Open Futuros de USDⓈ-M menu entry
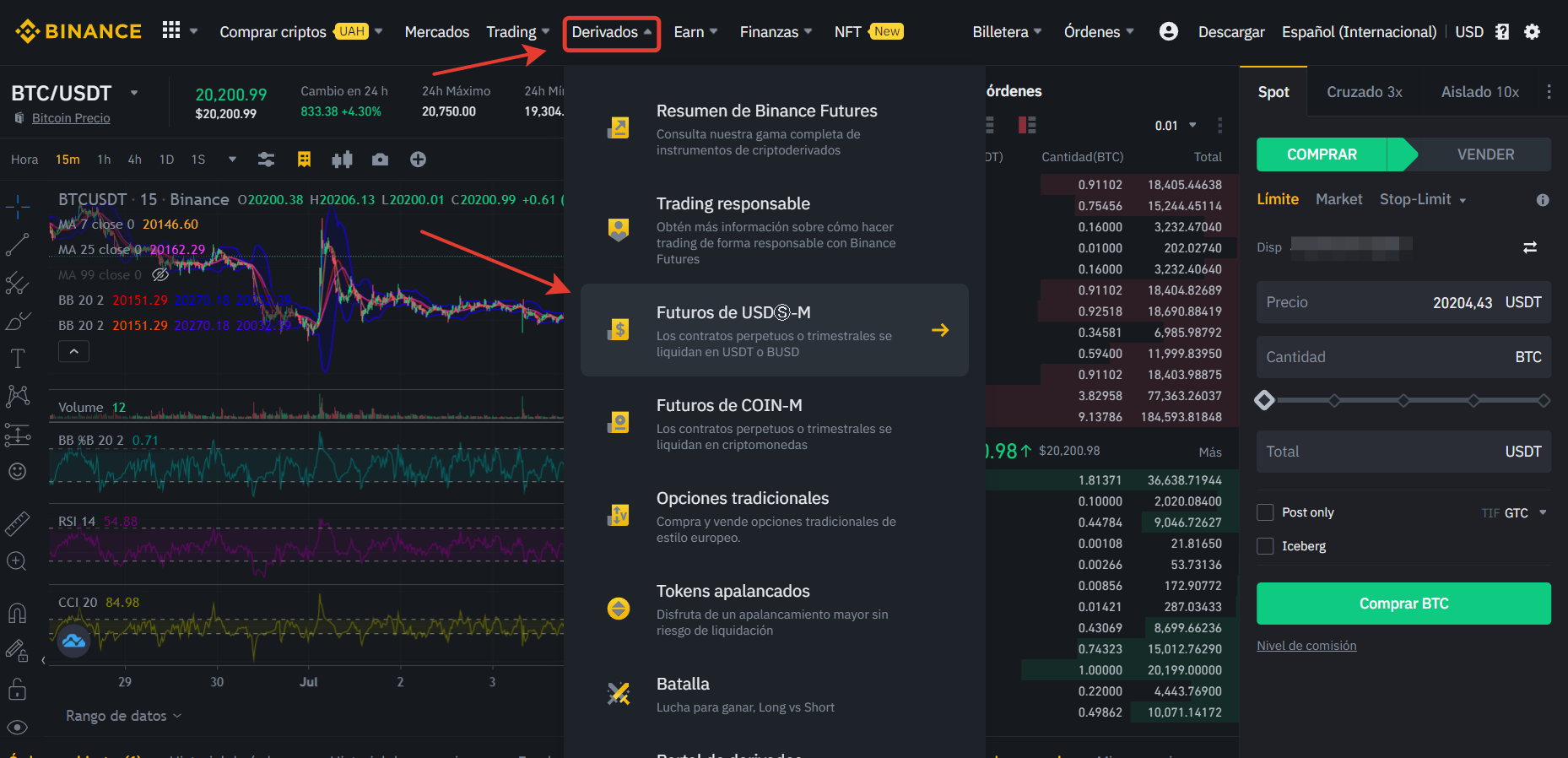This screenshot has width=1568, height=758. pyautogui.click(x=774, y=330)
